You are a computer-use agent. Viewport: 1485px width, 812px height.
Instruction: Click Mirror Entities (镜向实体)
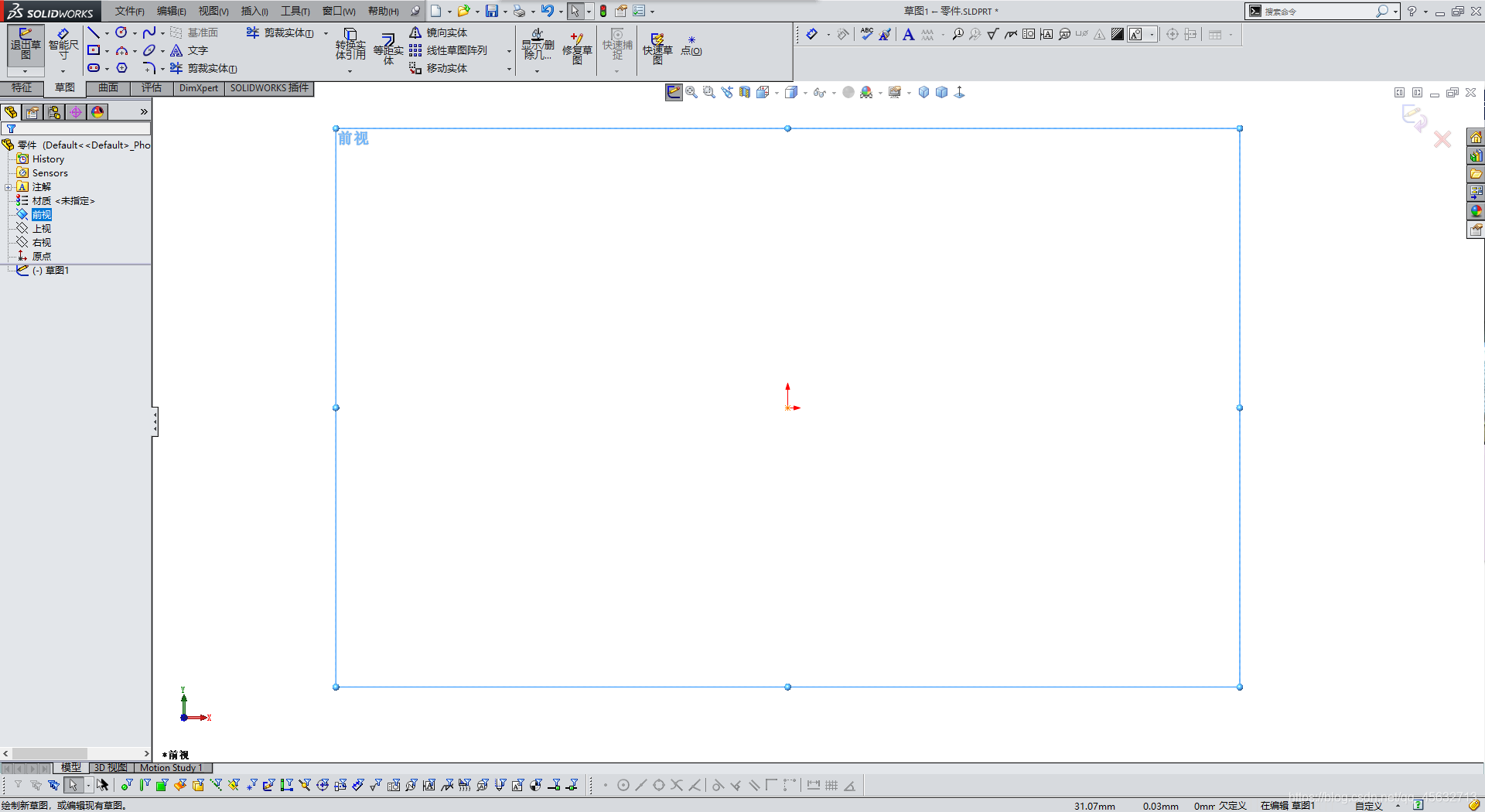coord(439,32)
